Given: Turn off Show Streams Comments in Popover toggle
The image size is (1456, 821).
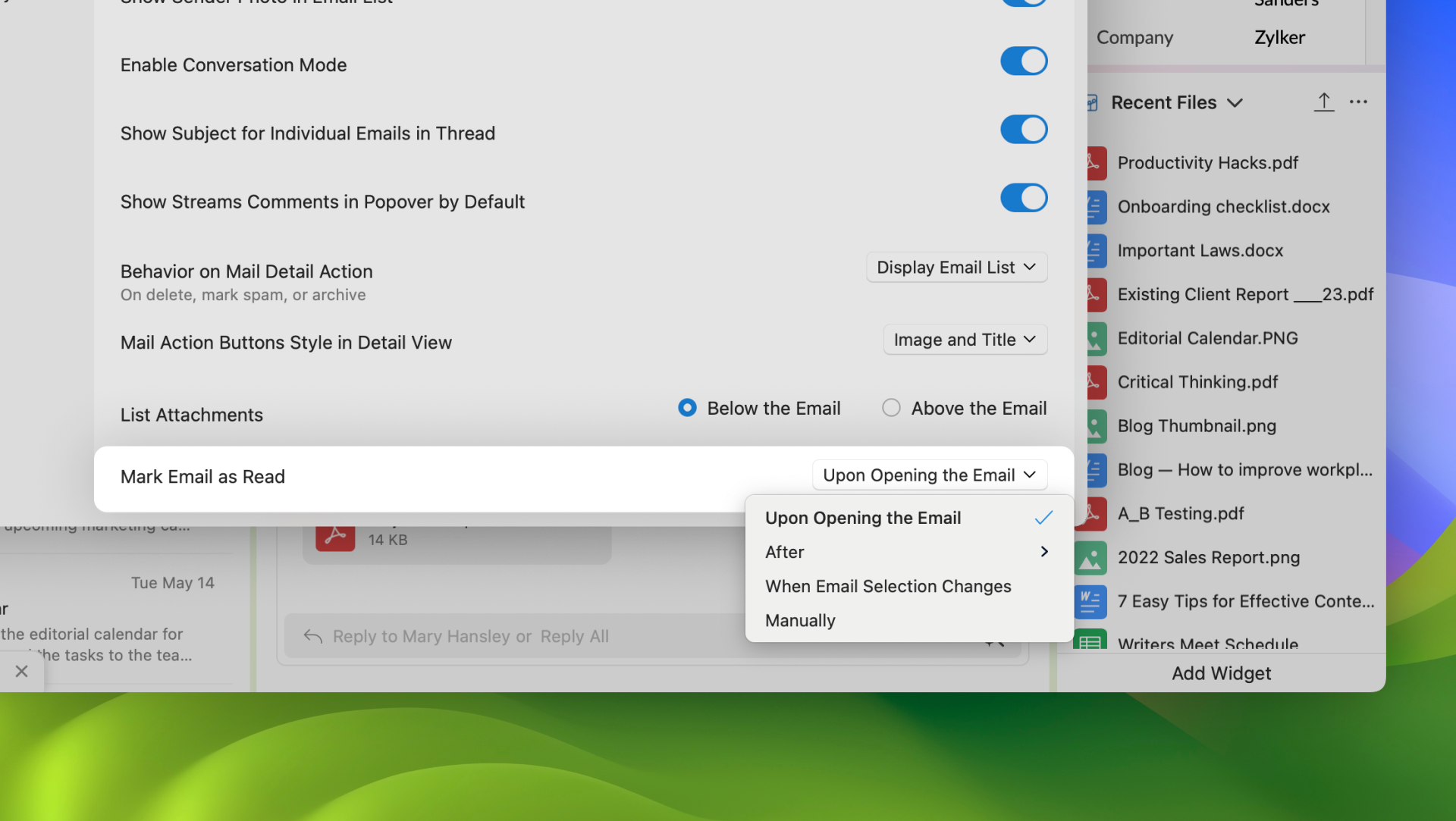Looking at the screenshot, I should point(1023,198).
